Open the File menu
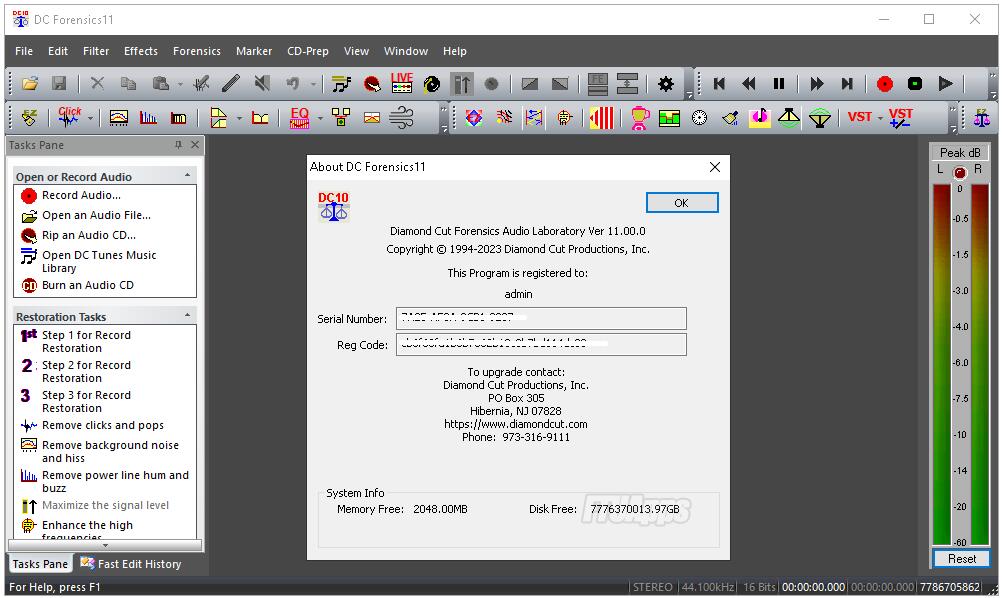The height and width of the screenshot is (598, 1002). (24, 51)
